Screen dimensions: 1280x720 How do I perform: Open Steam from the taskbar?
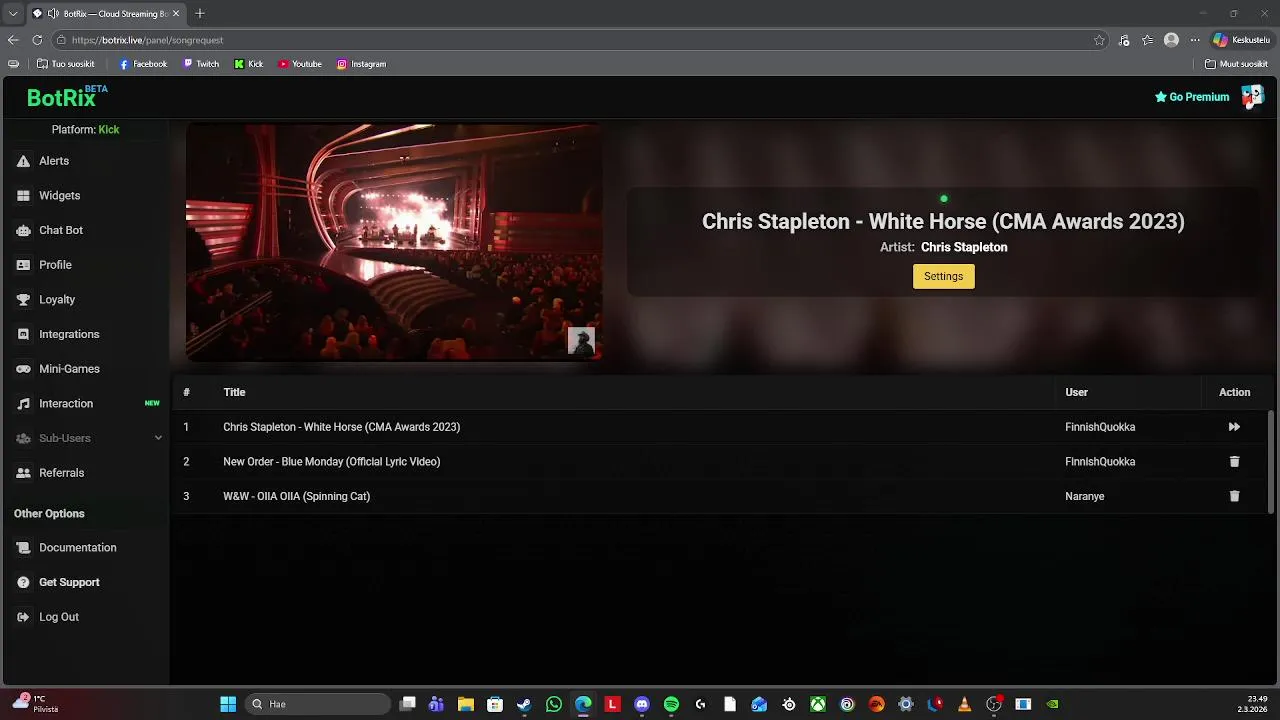524,704
